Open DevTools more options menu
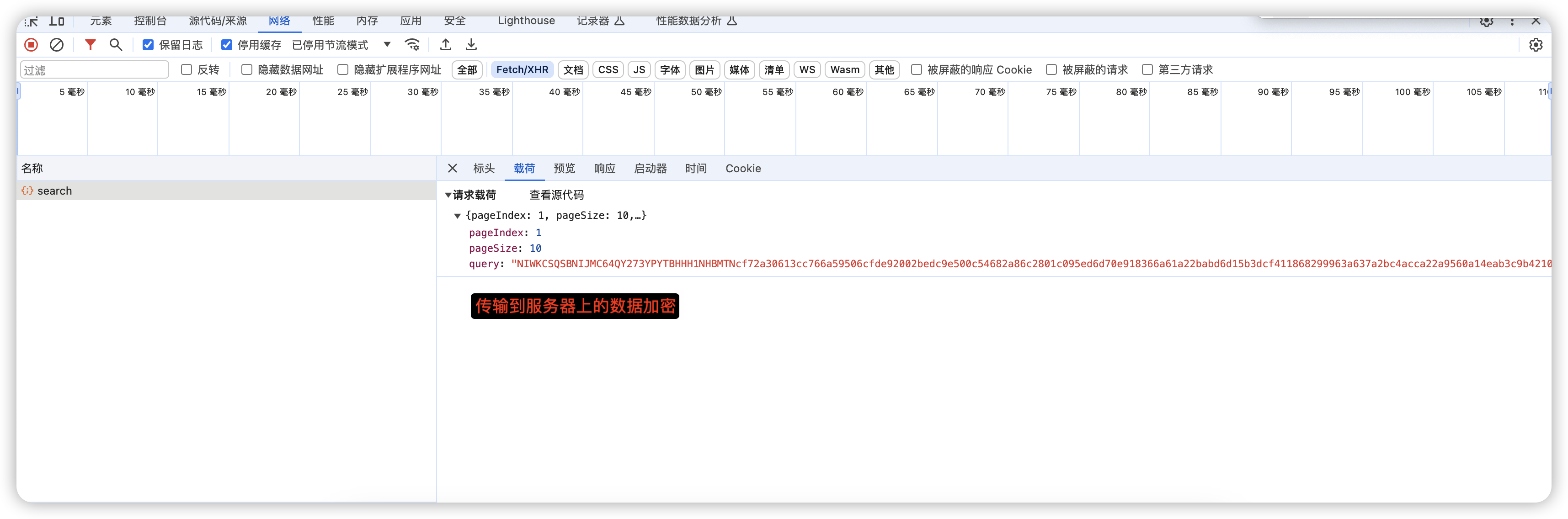This screenshot has height=519, width=1568. (1512, 21)
